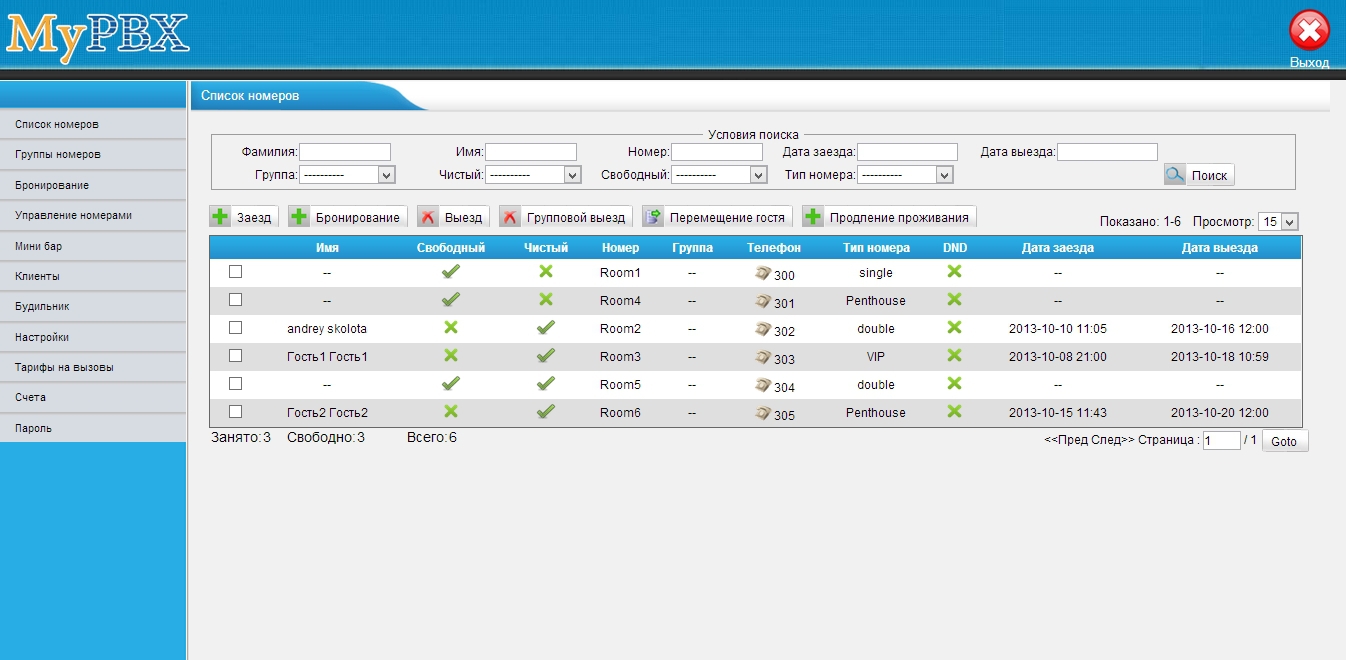Click the phone icon for extension 303
Viewport: 1346px width, 660px height.
point(763,357)
